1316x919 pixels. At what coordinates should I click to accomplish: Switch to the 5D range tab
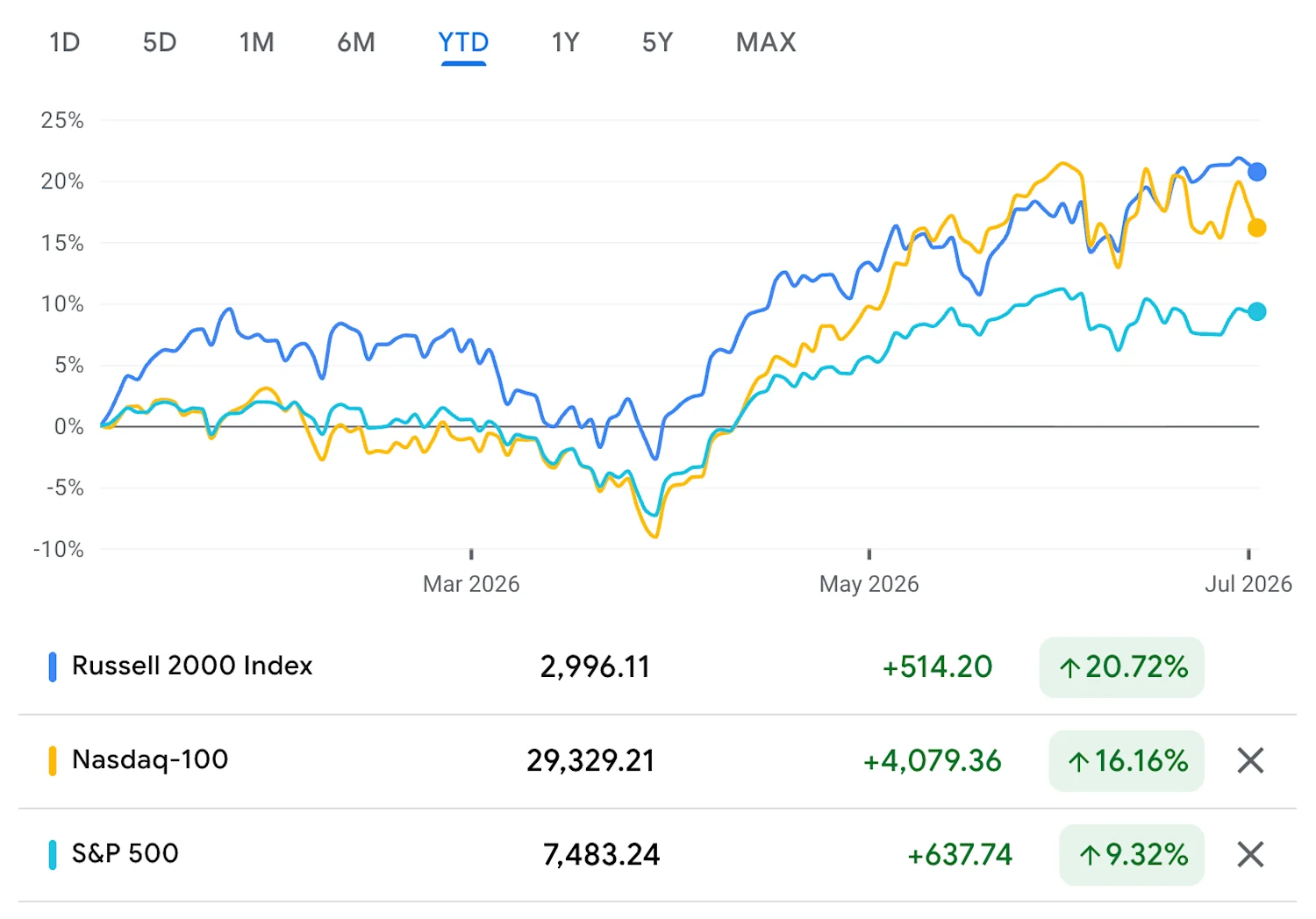coord(160,42)
